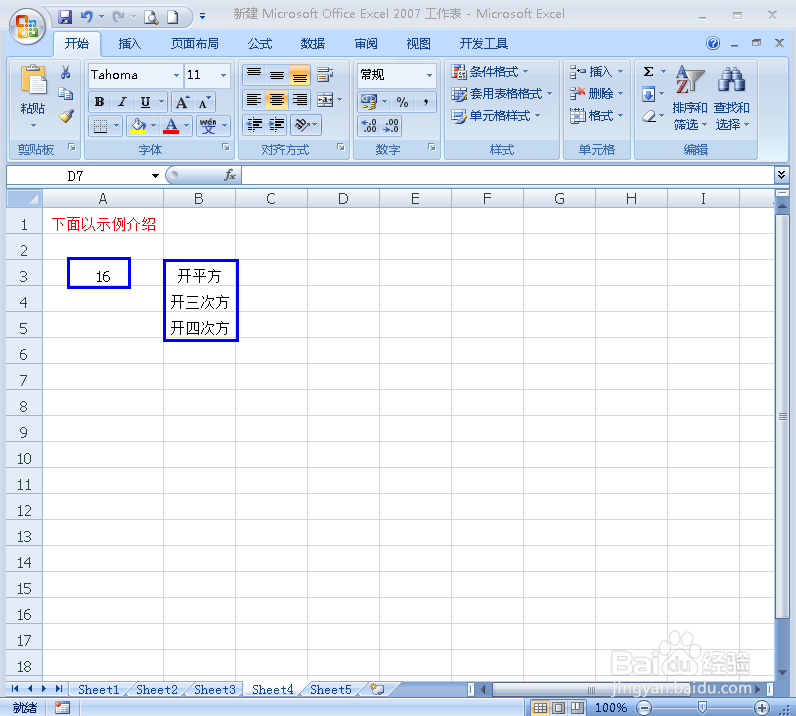Click the Office button logo

pyautogui.click(x=27, y=26)
